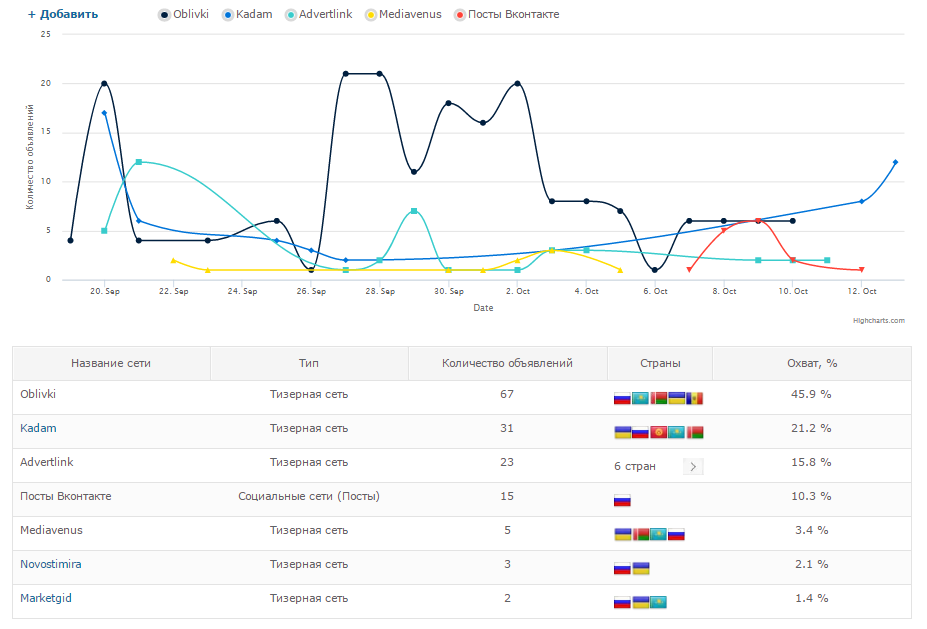Select the Oblivki point at 2 Oct
The image size is (927, 629).
517,83
